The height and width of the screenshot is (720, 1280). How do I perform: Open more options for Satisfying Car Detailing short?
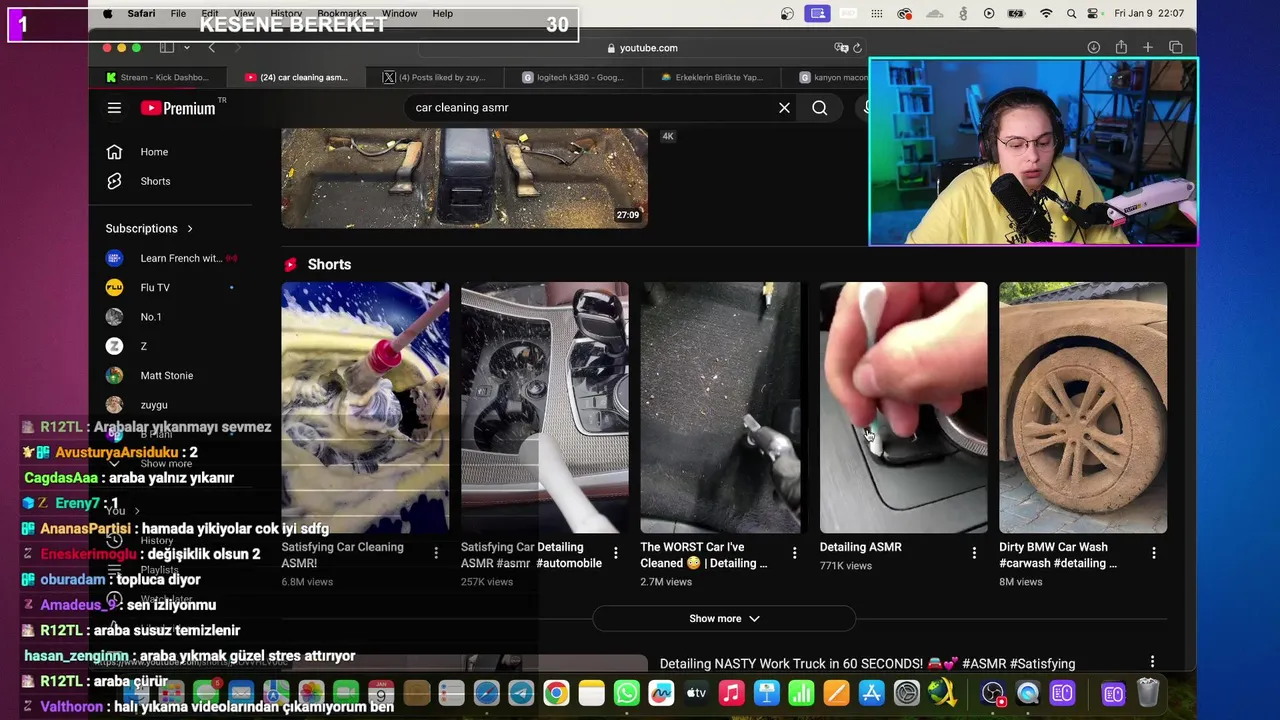pyautogui.click(x=615, y=553)
